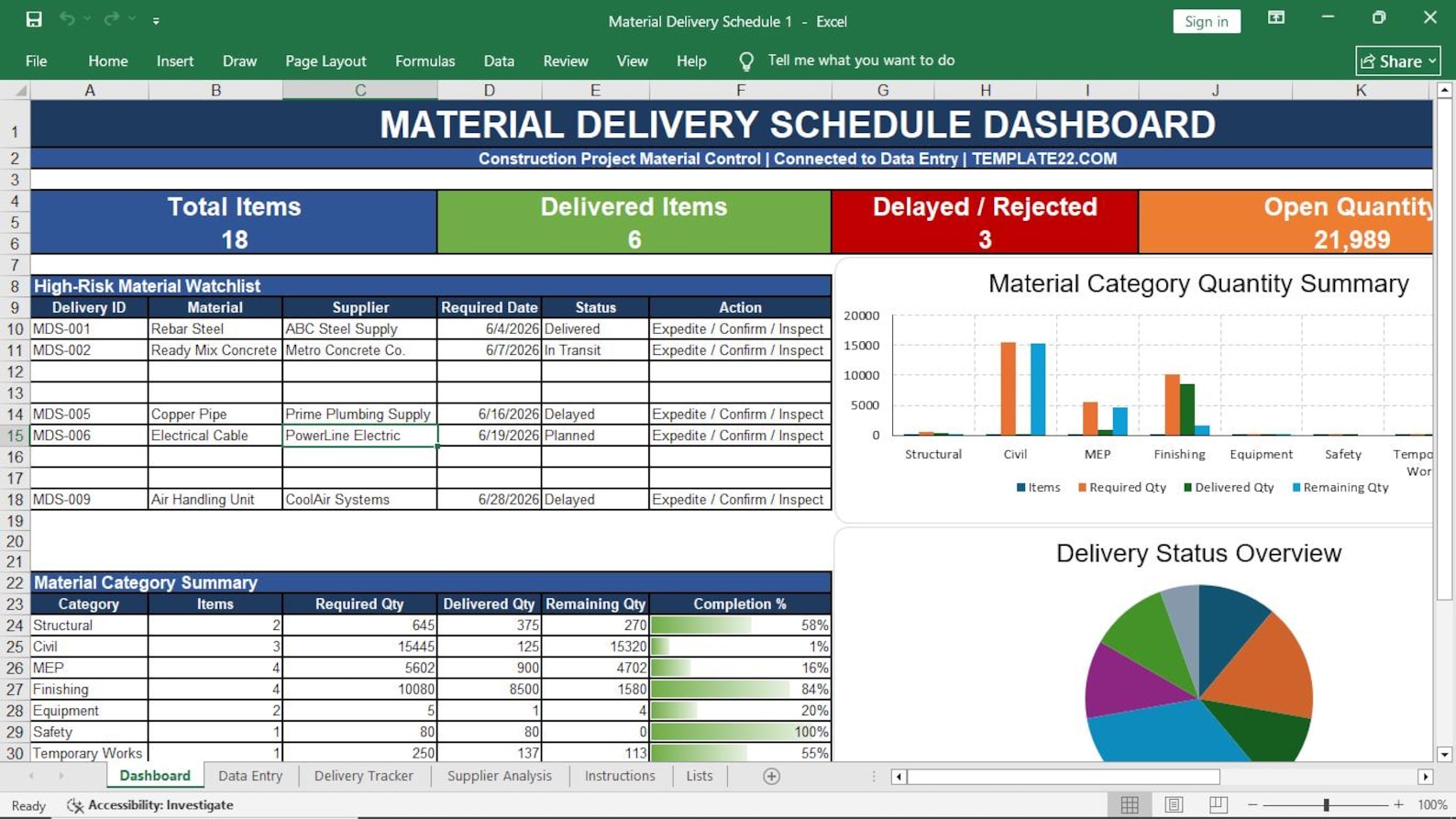Click the Tell me what you want to do box
The width and height of the screenshot is (1456, 819).
(861, 61)
